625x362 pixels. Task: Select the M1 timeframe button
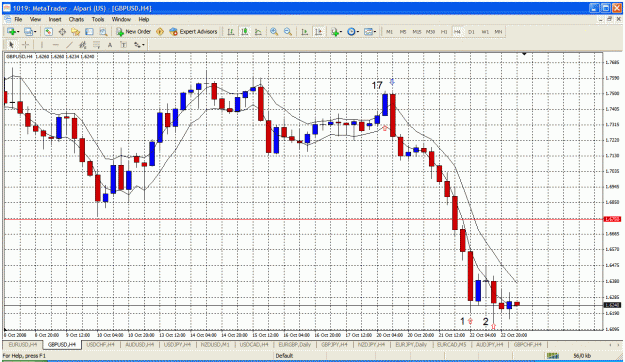[389, 31]
